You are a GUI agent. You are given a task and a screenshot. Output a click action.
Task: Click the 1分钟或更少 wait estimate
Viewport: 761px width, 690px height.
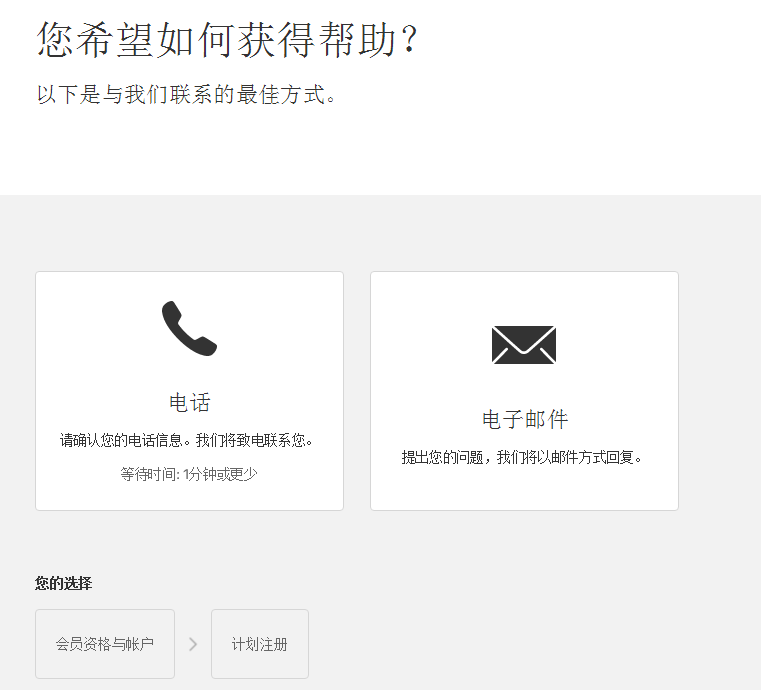click(x=220, y=474)
